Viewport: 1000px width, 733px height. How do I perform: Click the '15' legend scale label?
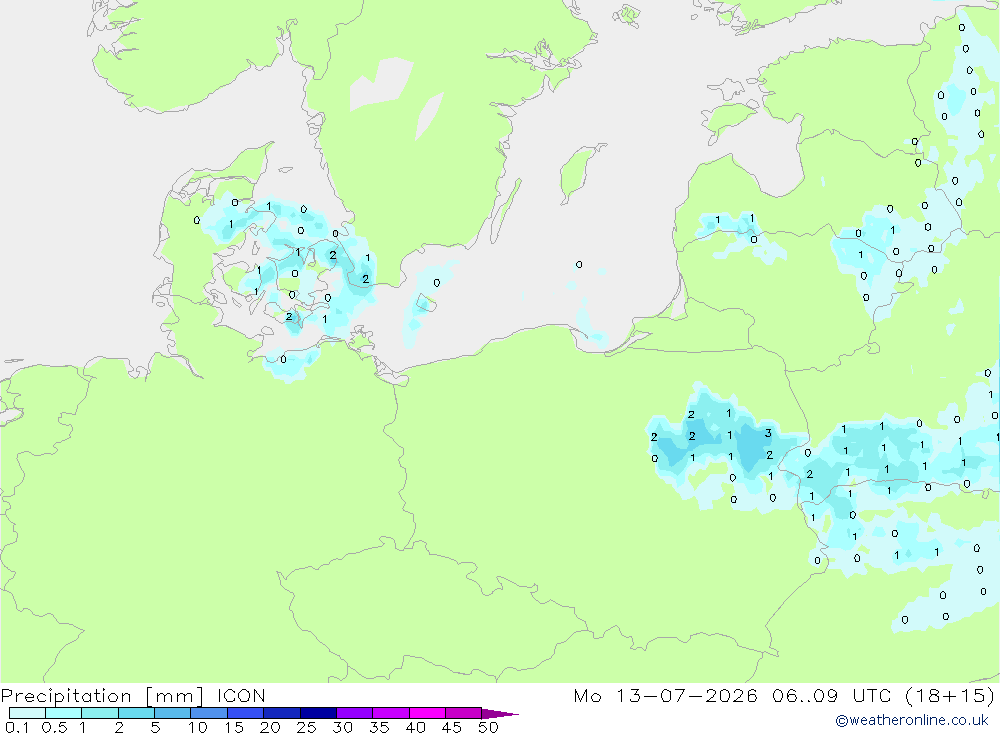coord(234,727)
